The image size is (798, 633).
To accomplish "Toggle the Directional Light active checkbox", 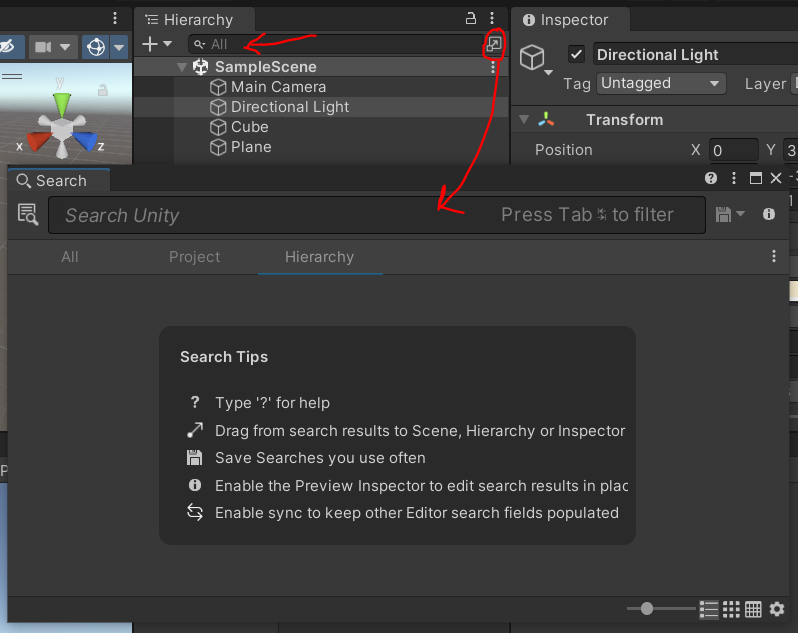I will point(576,54).
